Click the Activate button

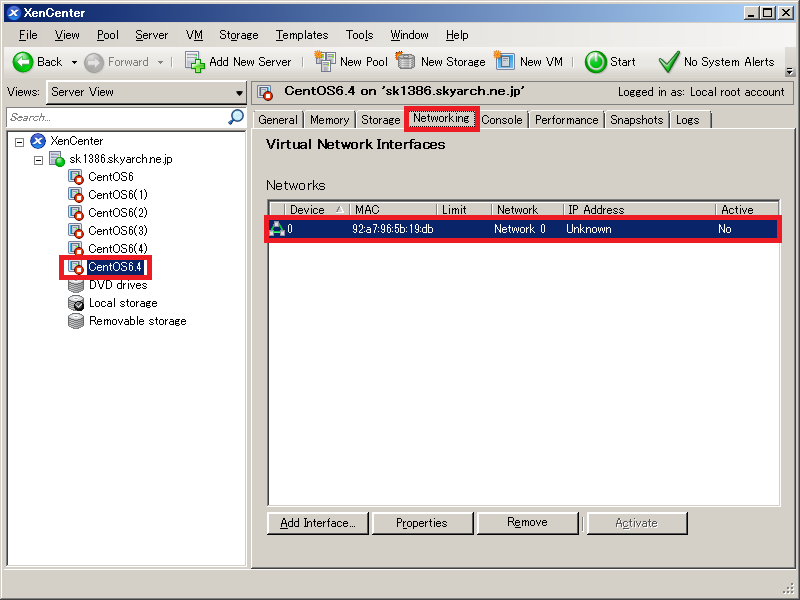pos(637,523)
